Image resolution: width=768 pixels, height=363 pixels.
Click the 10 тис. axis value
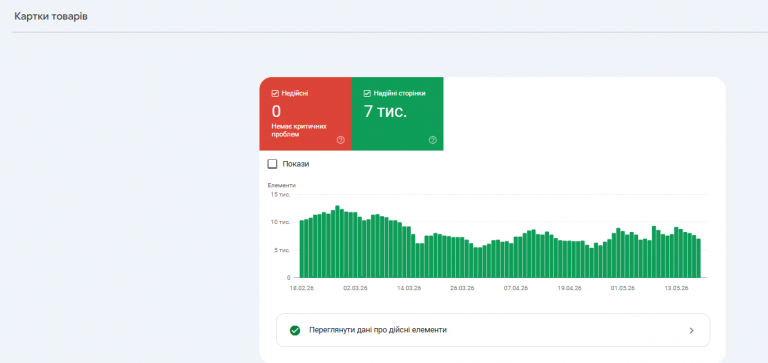pos(281,222)
